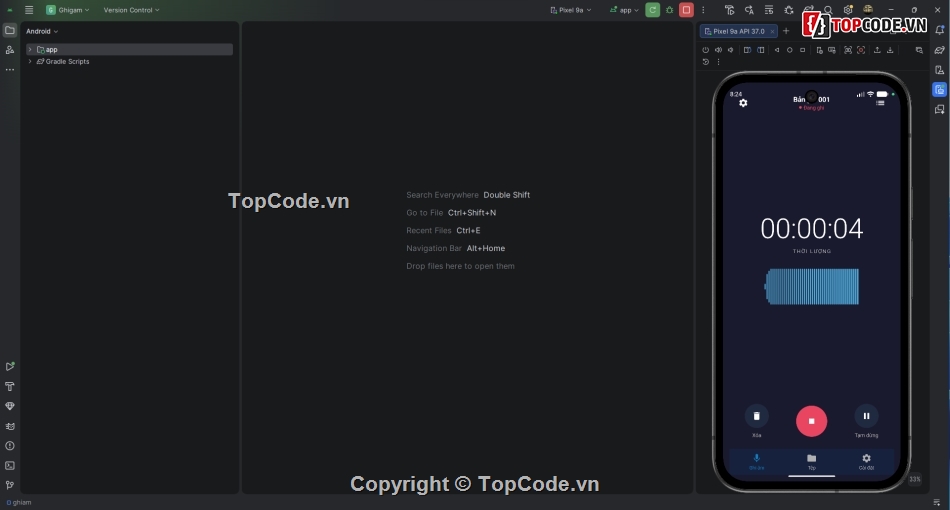Add a new running device tab
The height and width of the screenshot is (510, 950).
point(786,31)
